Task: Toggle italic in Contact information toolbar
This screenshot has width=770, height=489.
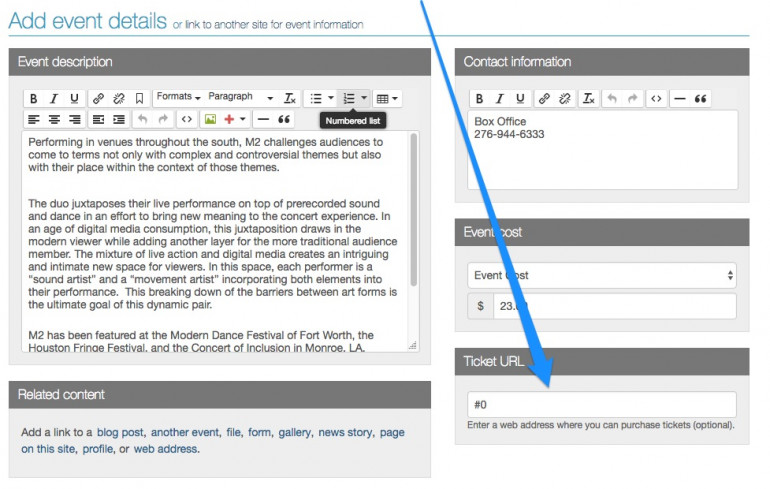Action: 500,99
